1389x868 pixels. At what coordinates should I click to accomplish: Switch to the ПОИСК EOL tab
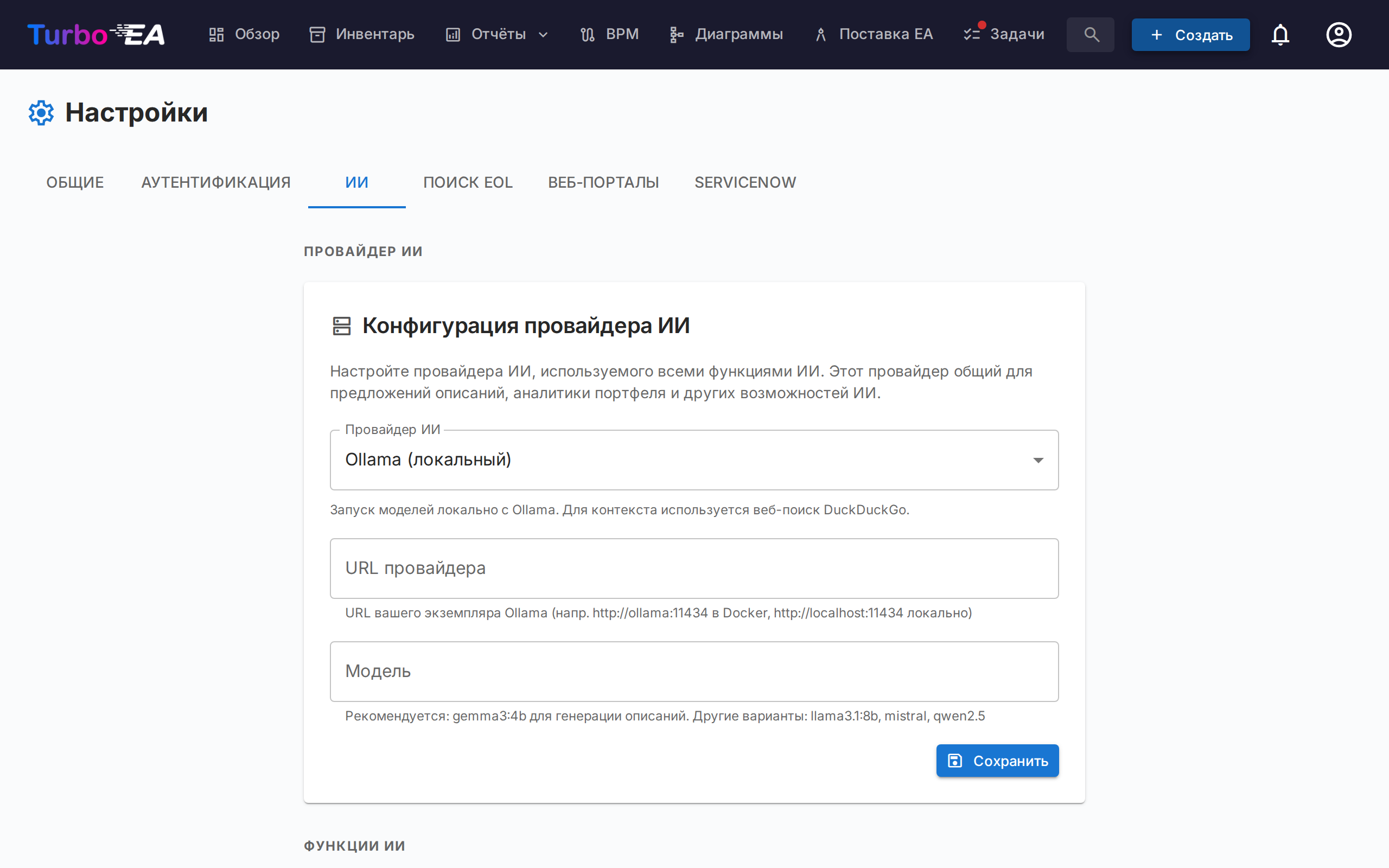[x=468, y=183]
